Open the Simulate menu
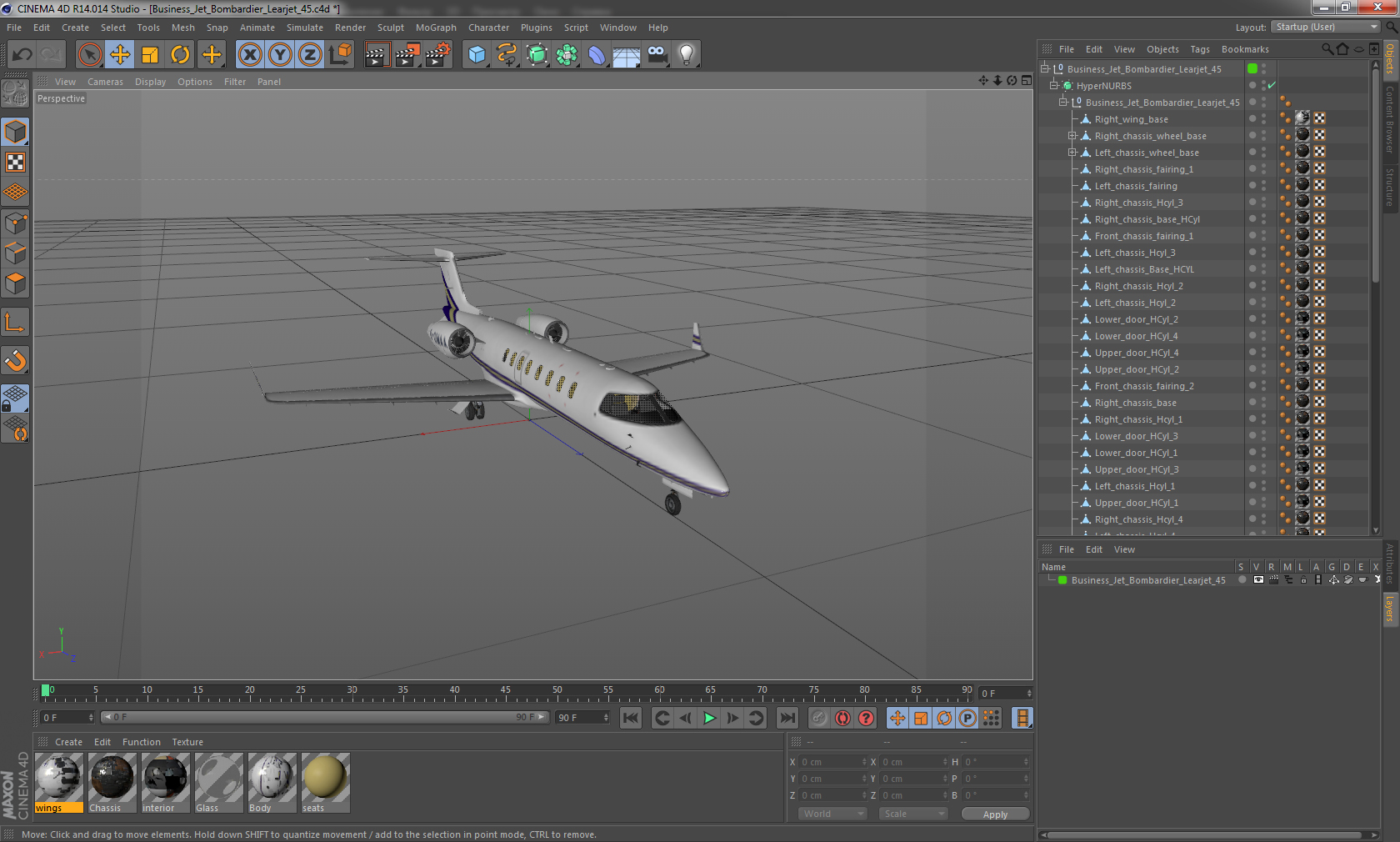1400x842 pixels. pos(305,28)
